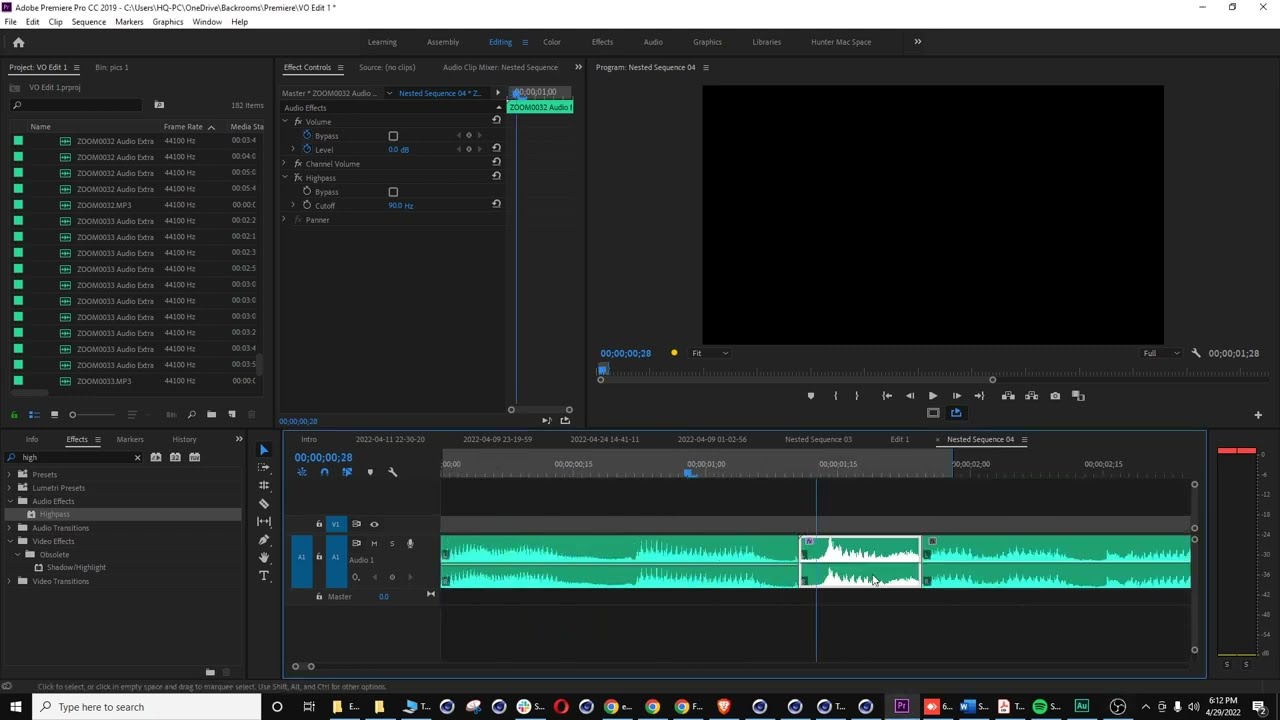1280x720 pixels.
Task: Switch to Audio Clip Mixer tab
Action: point(500,67)
